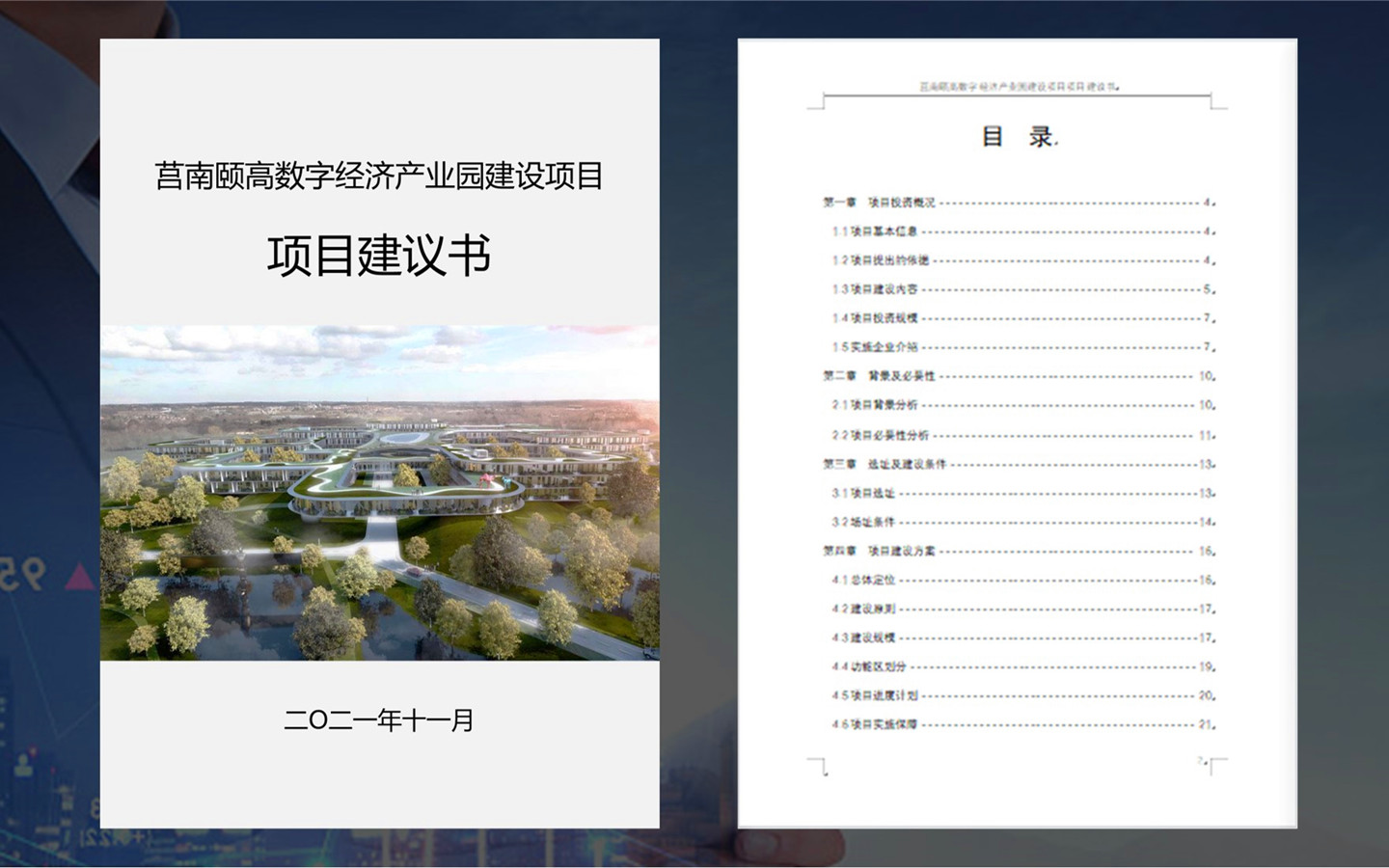The height and width of the screenshot is (868, 1389).
Task: Open contents entry '4.2 建设原则'
Action: [x=1023, y=610]
